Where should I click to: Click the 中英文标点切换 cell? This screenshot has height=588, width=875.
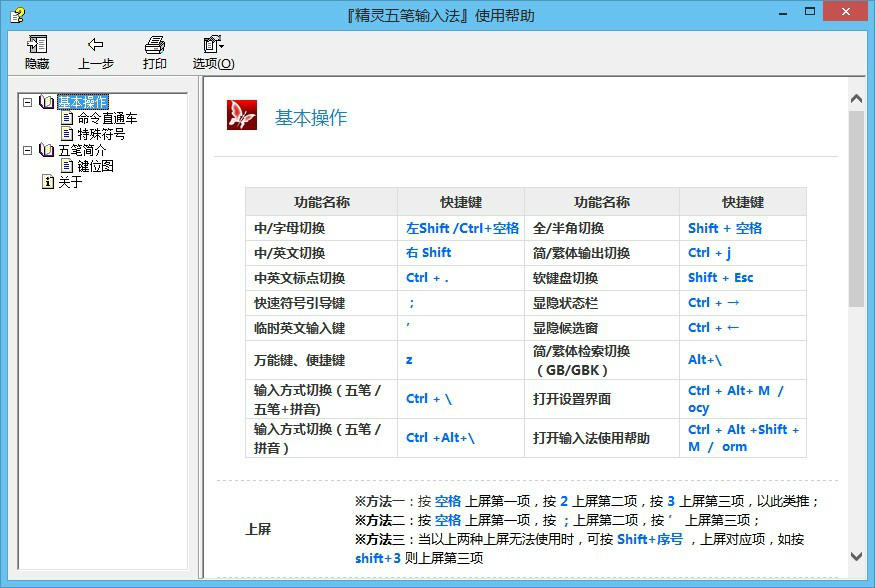[x=321, y=278]
